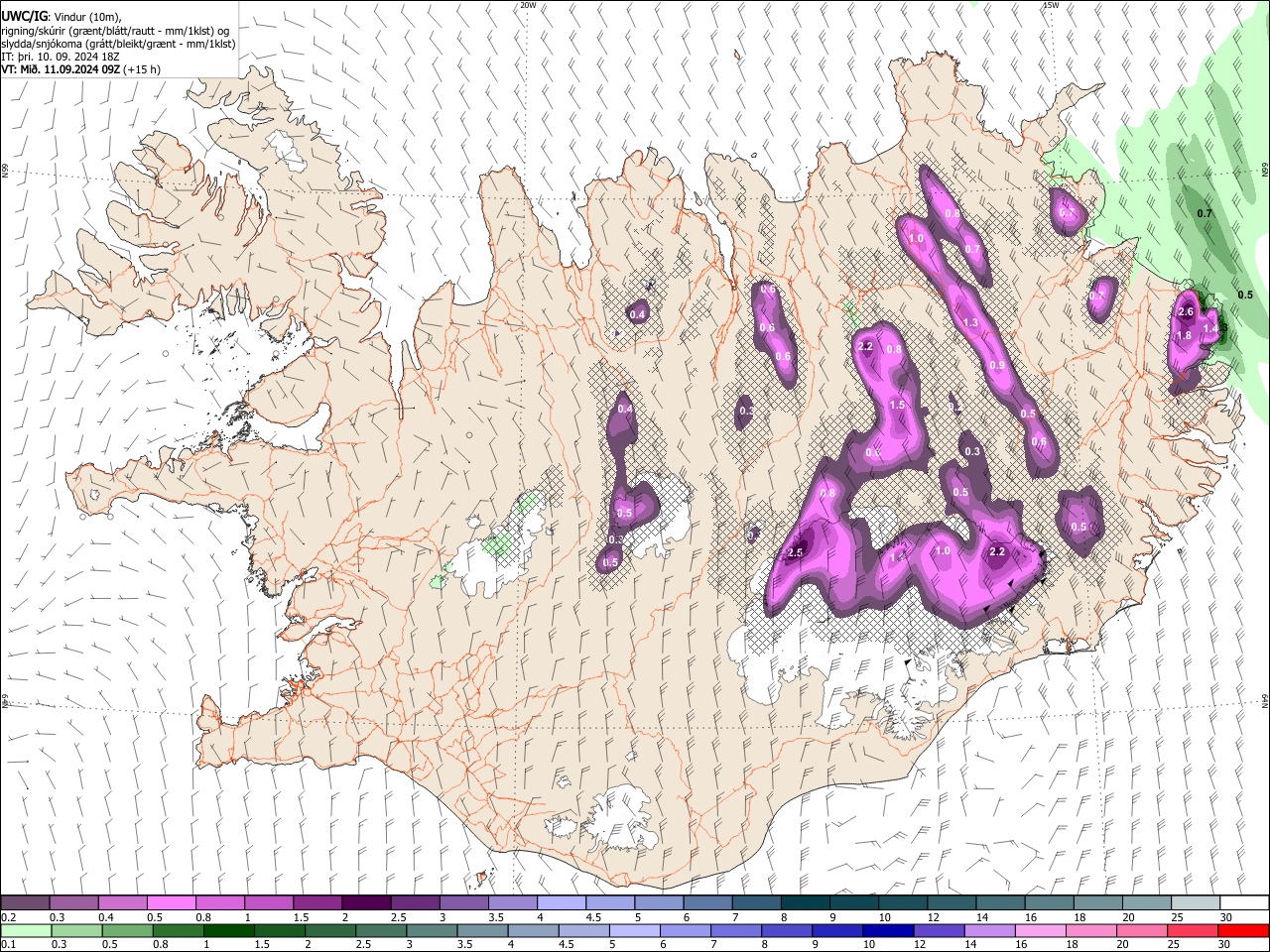Click the map value label "2.5" in the purple area

(795, 552)
